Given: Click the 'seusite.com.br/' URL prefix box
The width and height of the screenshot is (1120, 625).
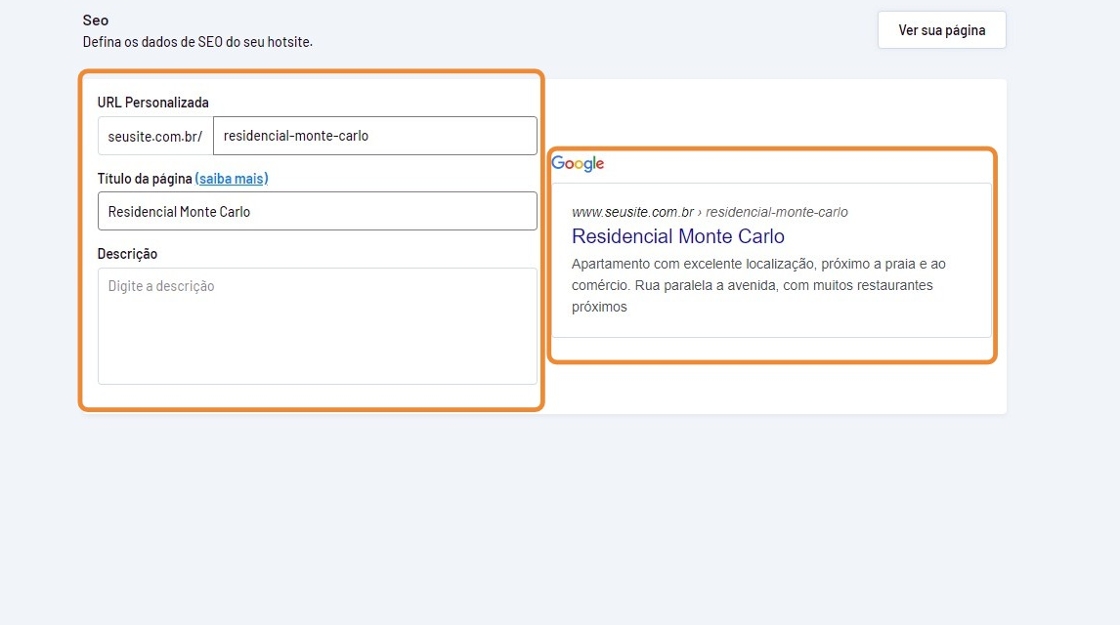Looking at the screenshot, I should point(155,136).
